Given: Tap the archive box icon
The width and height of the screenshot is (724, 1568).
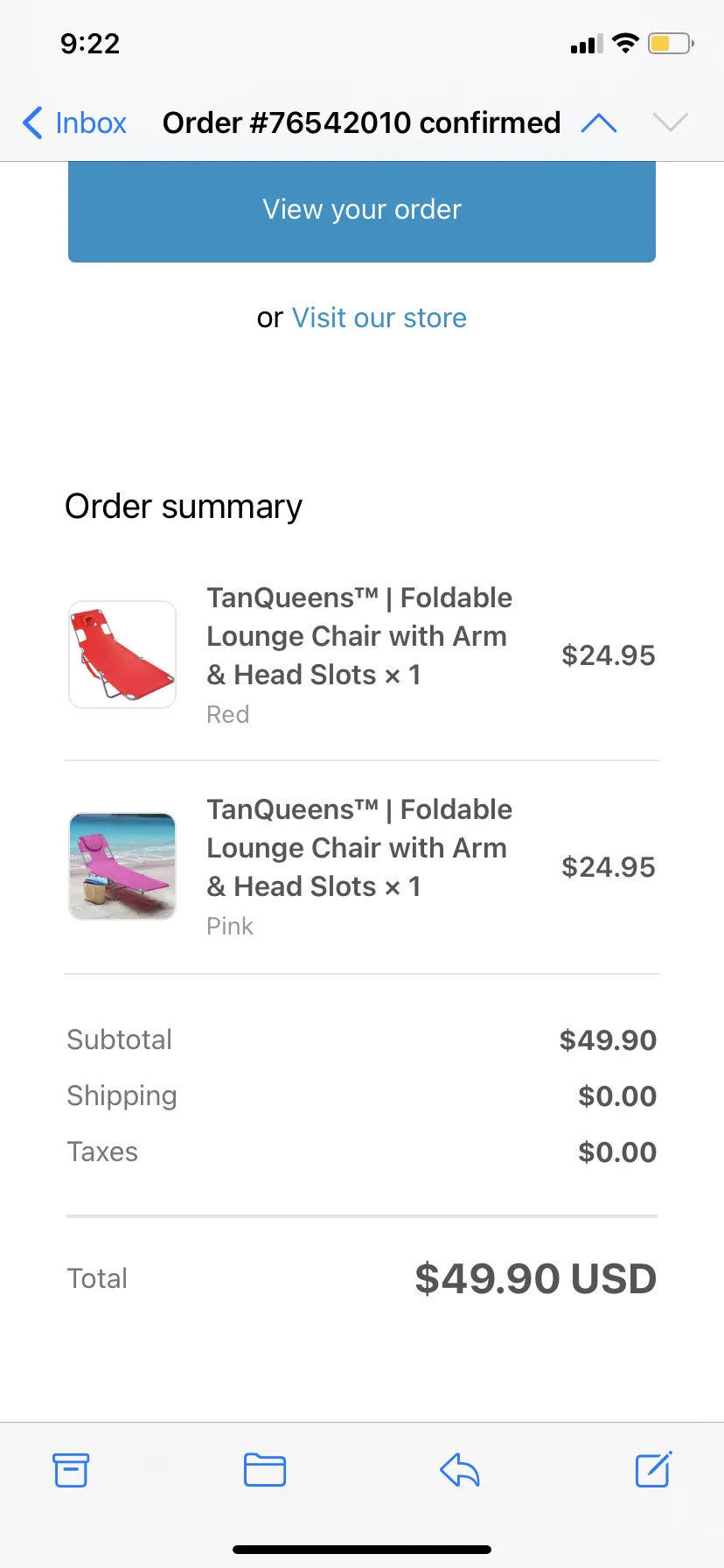Looking at the screenshot, I should click(71, 1470).
